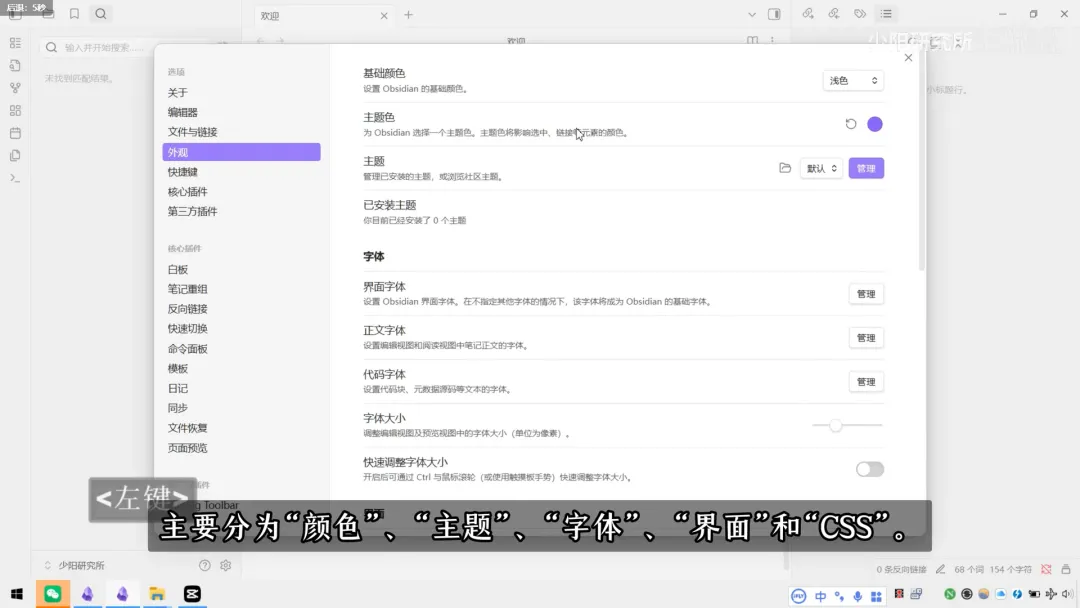
Task: Open WeChat from the taskbar
Action: pos(52,593)
